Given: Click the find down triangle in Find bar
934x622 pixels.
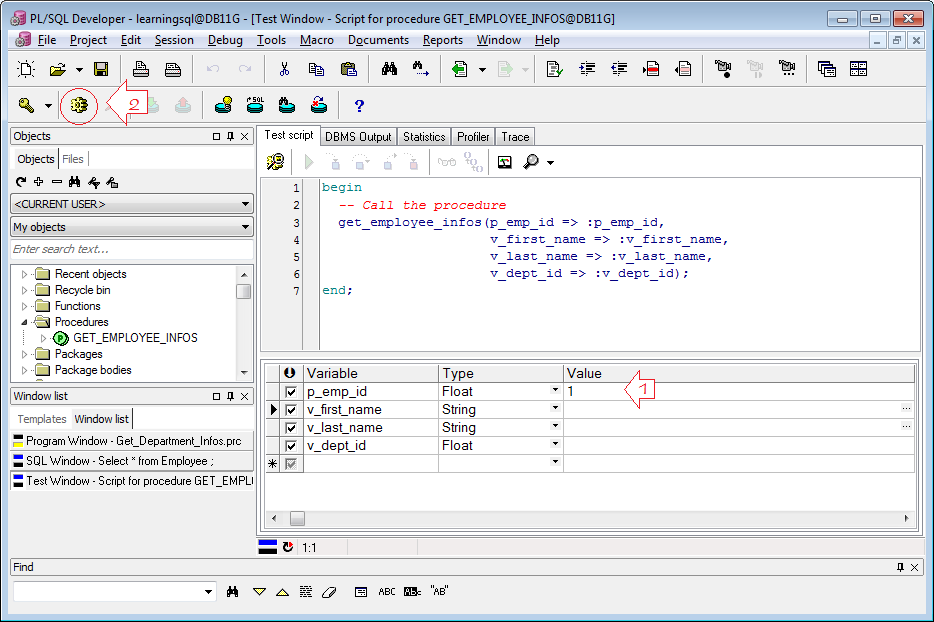Looking at the screenshot, I should (259, 592).
